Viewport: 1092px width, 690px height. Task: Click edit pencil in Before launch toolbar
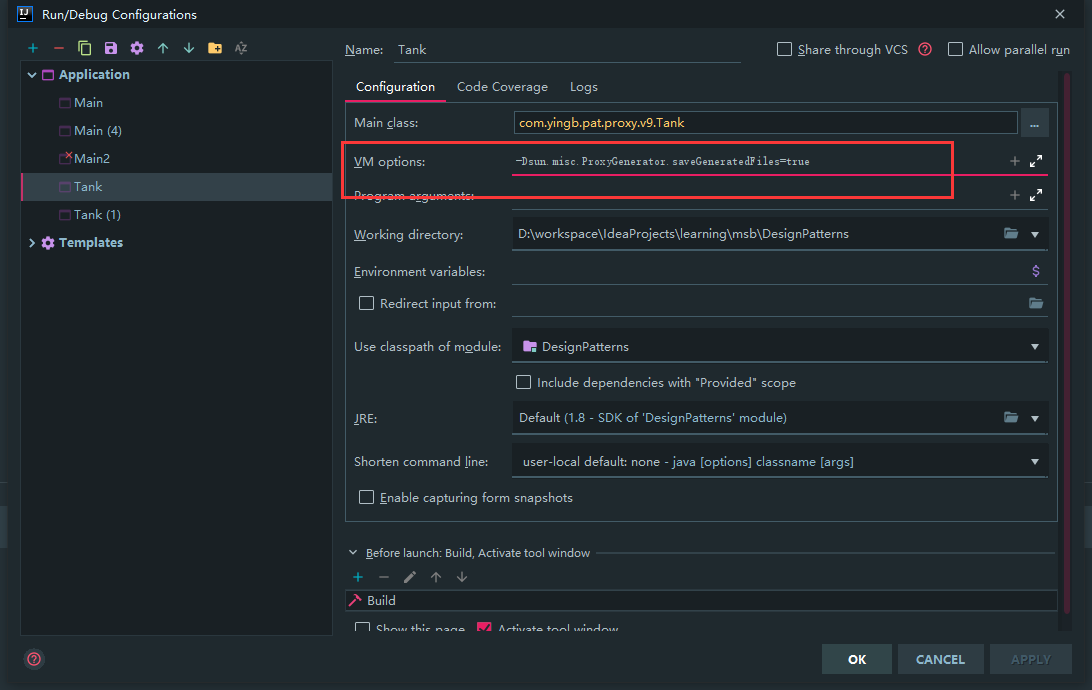pos(410,577)
